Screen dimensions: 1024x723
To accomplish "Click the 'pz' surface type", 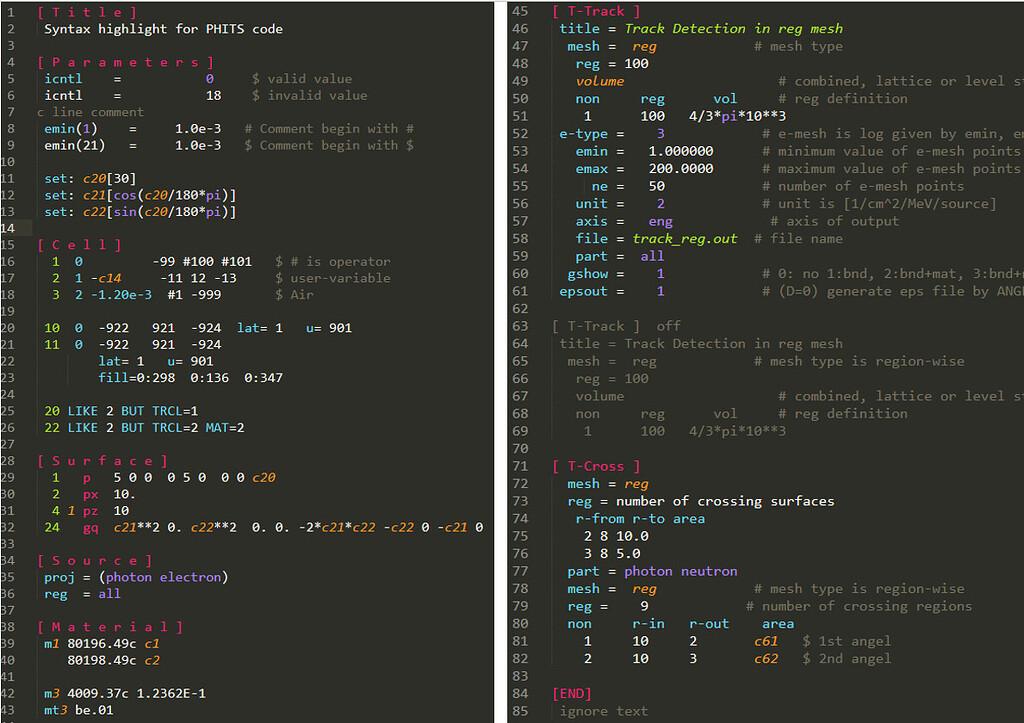I will click(90, 511).
